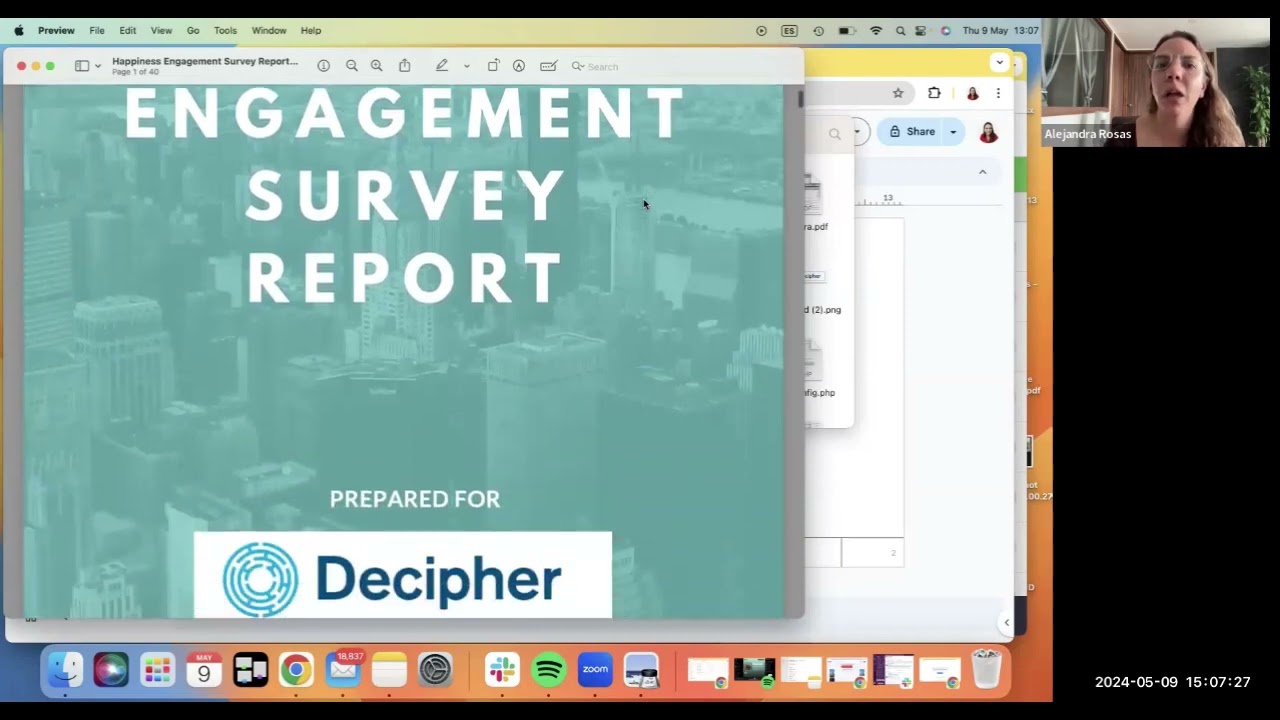Viewport: 1280px width, 720px height.
Task: Open the Share icon in Preview toolbar
Action: [x=404, y=66]
